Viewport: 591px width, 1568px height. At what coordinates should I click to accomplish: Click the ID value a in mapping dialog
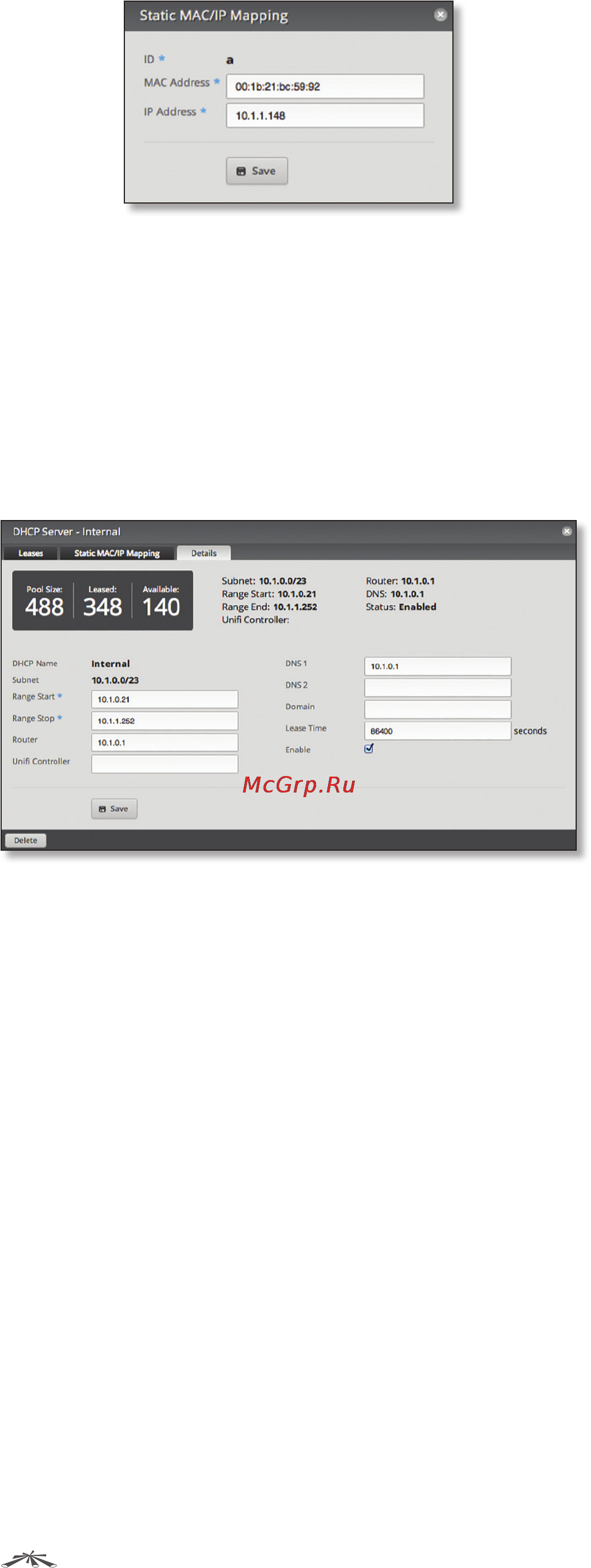tap(230, 60)
